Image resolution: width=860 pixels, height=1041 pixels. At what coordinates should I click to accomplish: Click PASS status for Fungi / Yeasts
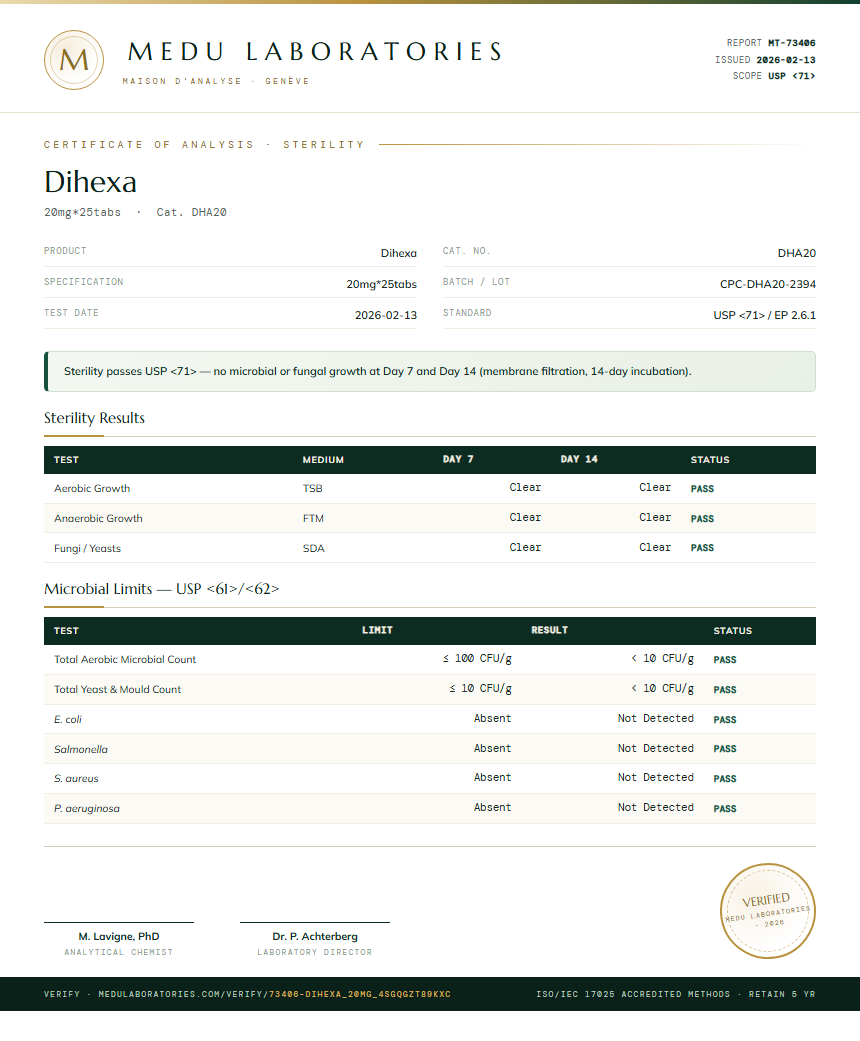click(702, 548)
